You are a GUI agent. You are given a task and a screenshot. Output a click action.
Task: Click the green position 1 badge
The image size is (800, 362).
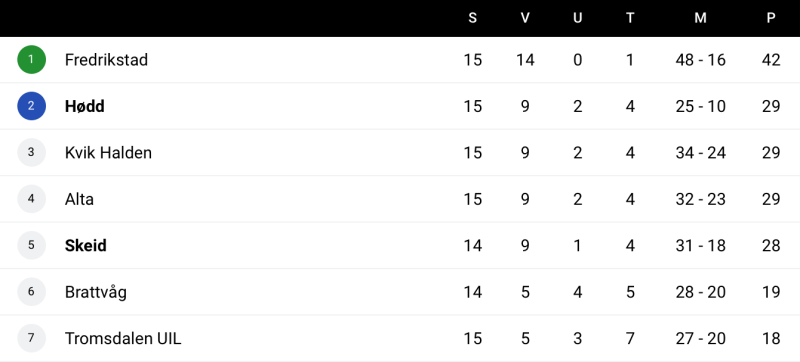tap(31, 60)
